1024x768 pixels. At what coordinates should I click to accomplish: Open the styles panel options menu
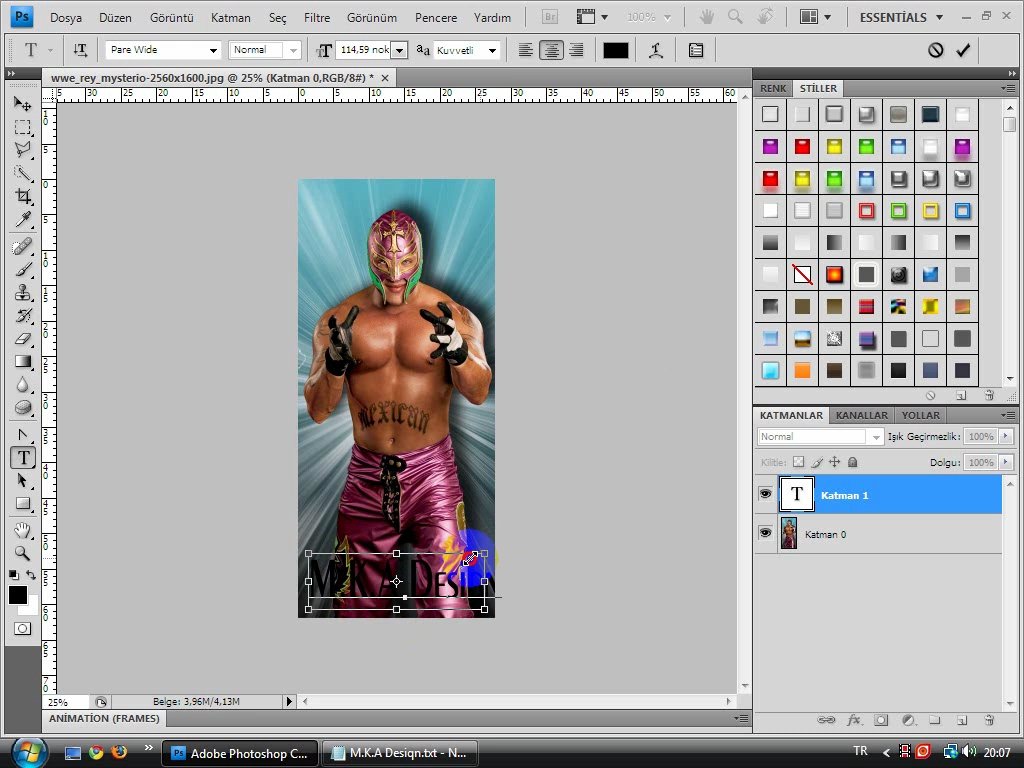[1008, 88]
